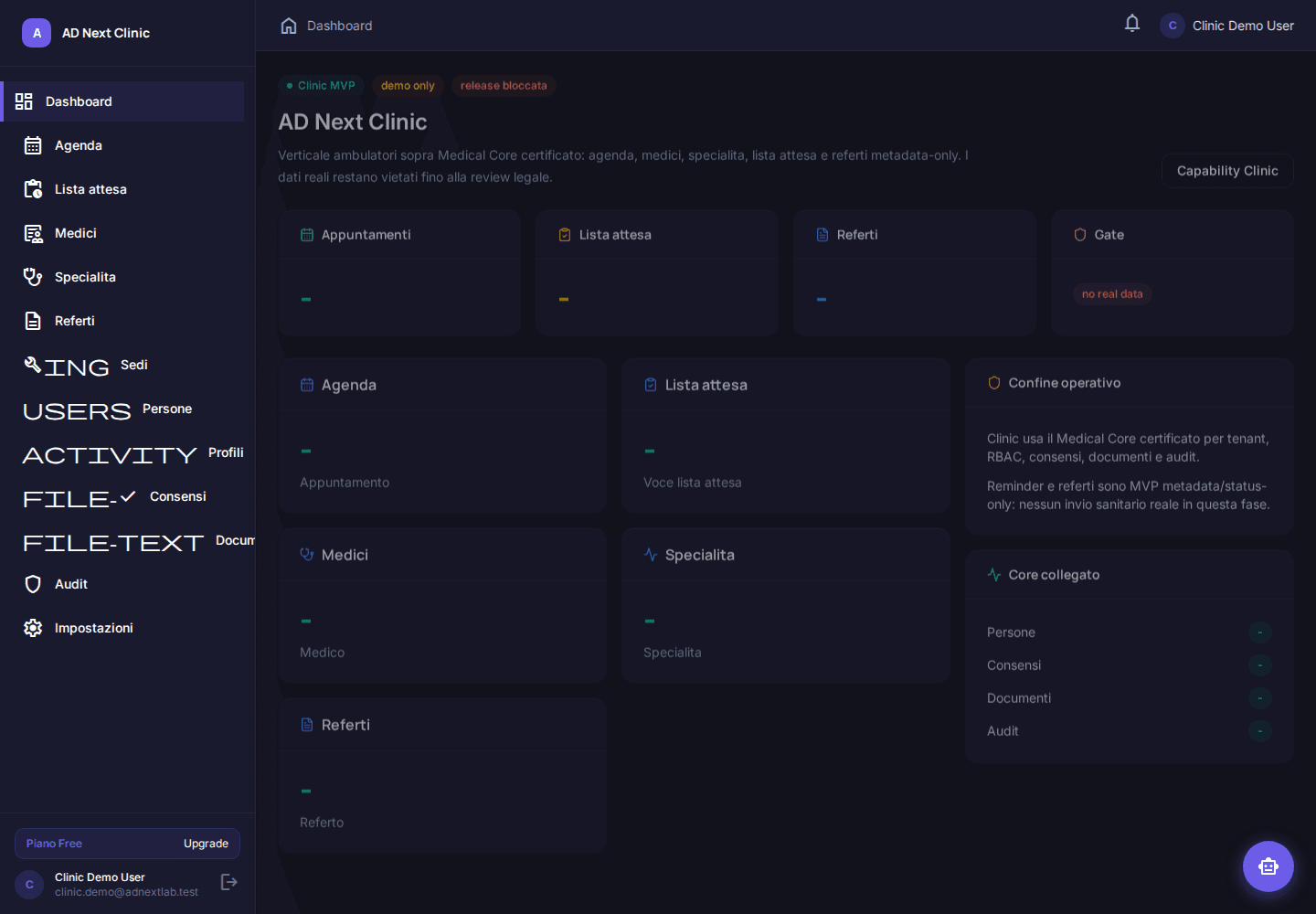Click Clinic Demo User in top bar
Image resolution: width=1316 pixels, height=914 pixels.
click(x=1243, y=26)
